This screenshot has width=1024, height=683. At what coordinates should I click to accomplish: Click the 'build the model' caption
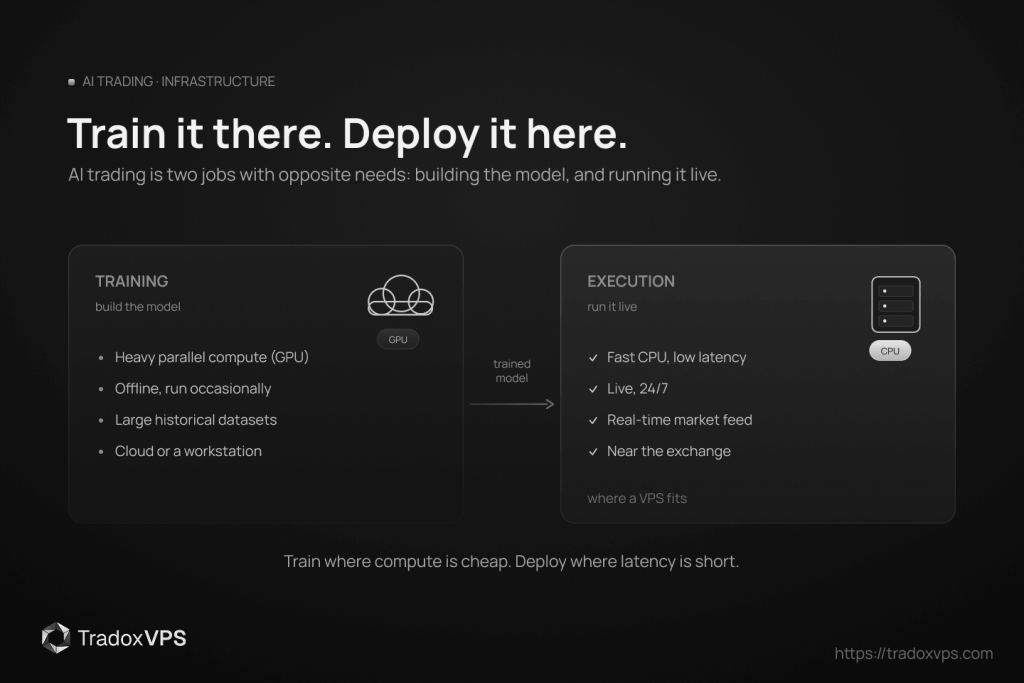click(x=138, y=306)
